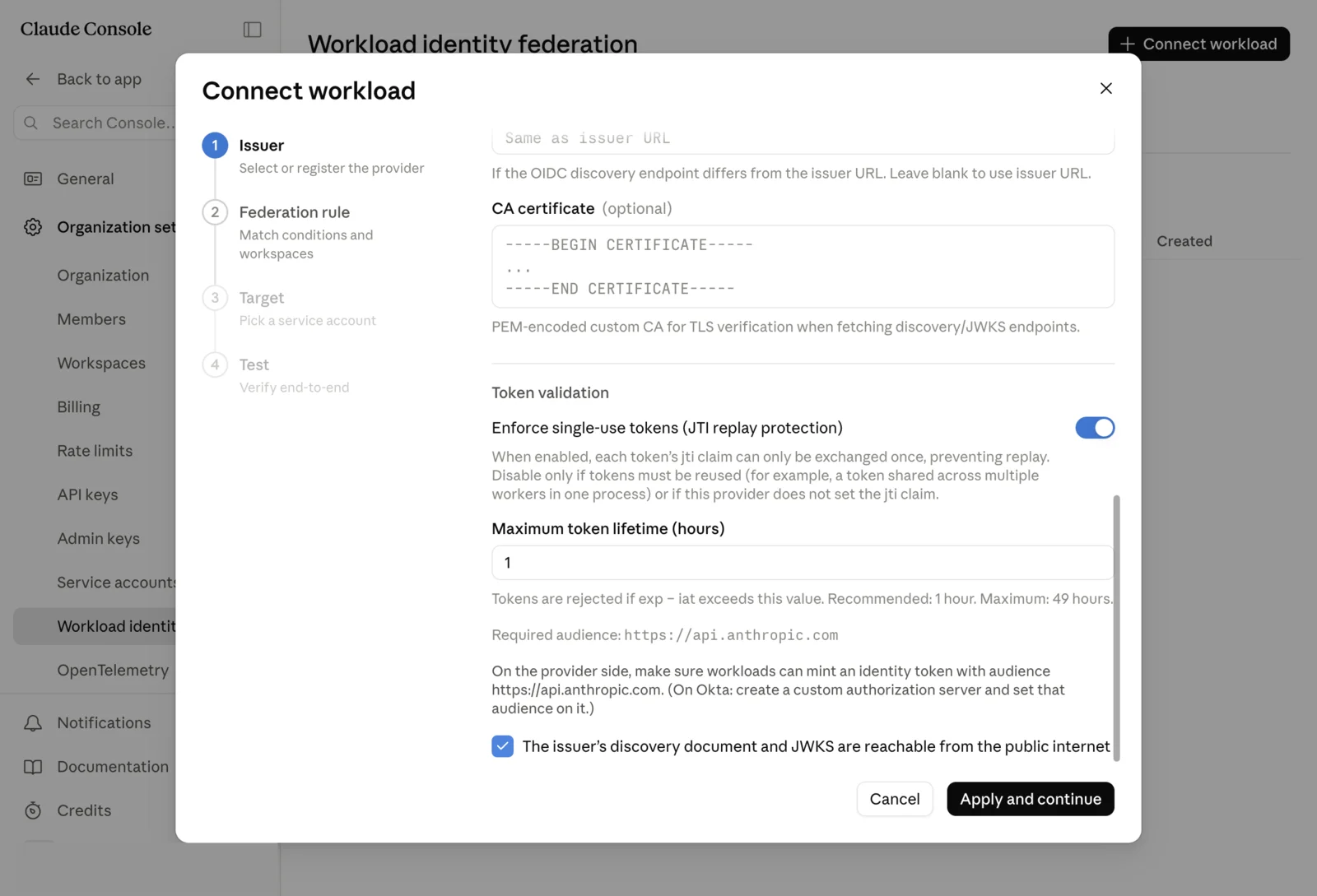Click the CA certificate text area

coord(803,267)
